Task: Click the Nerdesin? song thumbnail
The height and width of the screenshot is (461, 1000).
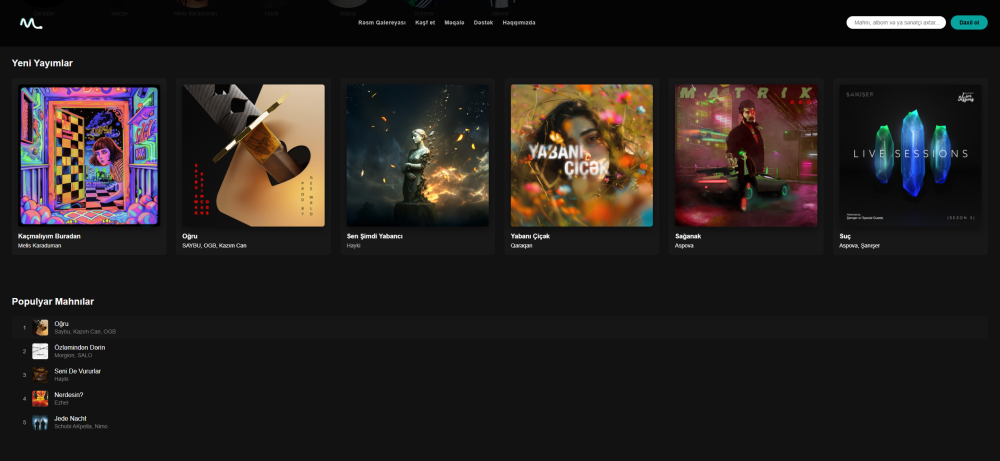Action: tap(40, 399)
